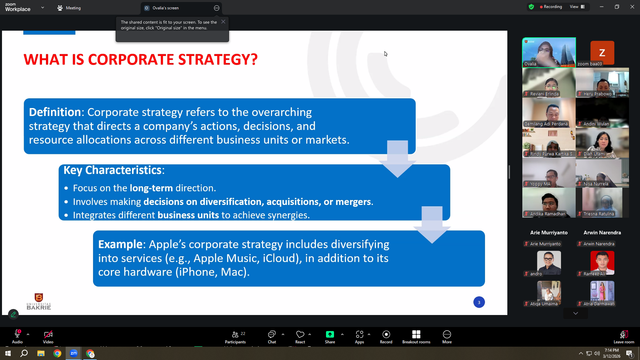Select Gemilang Adi Perdana's video tile
640x360 pixels.
click(x=549, y=113)
